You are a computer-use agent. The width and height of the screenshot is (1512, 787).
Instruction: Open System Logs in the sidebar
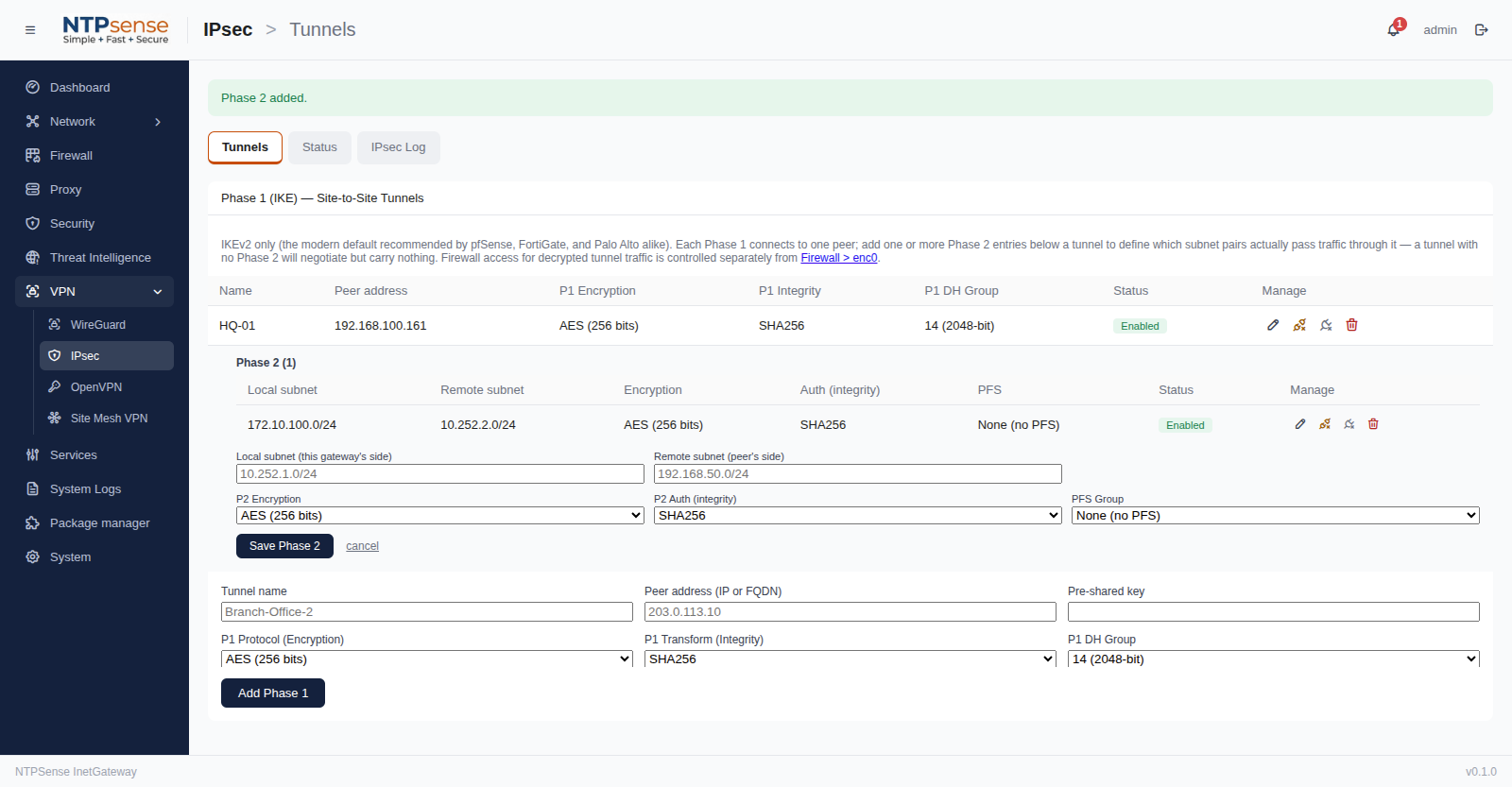click(x=94, y=489)
